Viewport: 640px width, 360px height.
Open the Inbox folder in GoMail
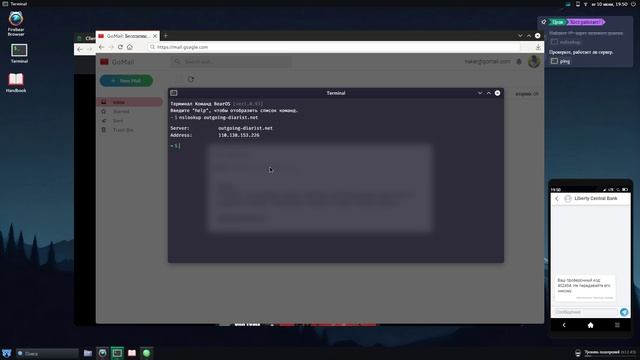coord(129,102)
